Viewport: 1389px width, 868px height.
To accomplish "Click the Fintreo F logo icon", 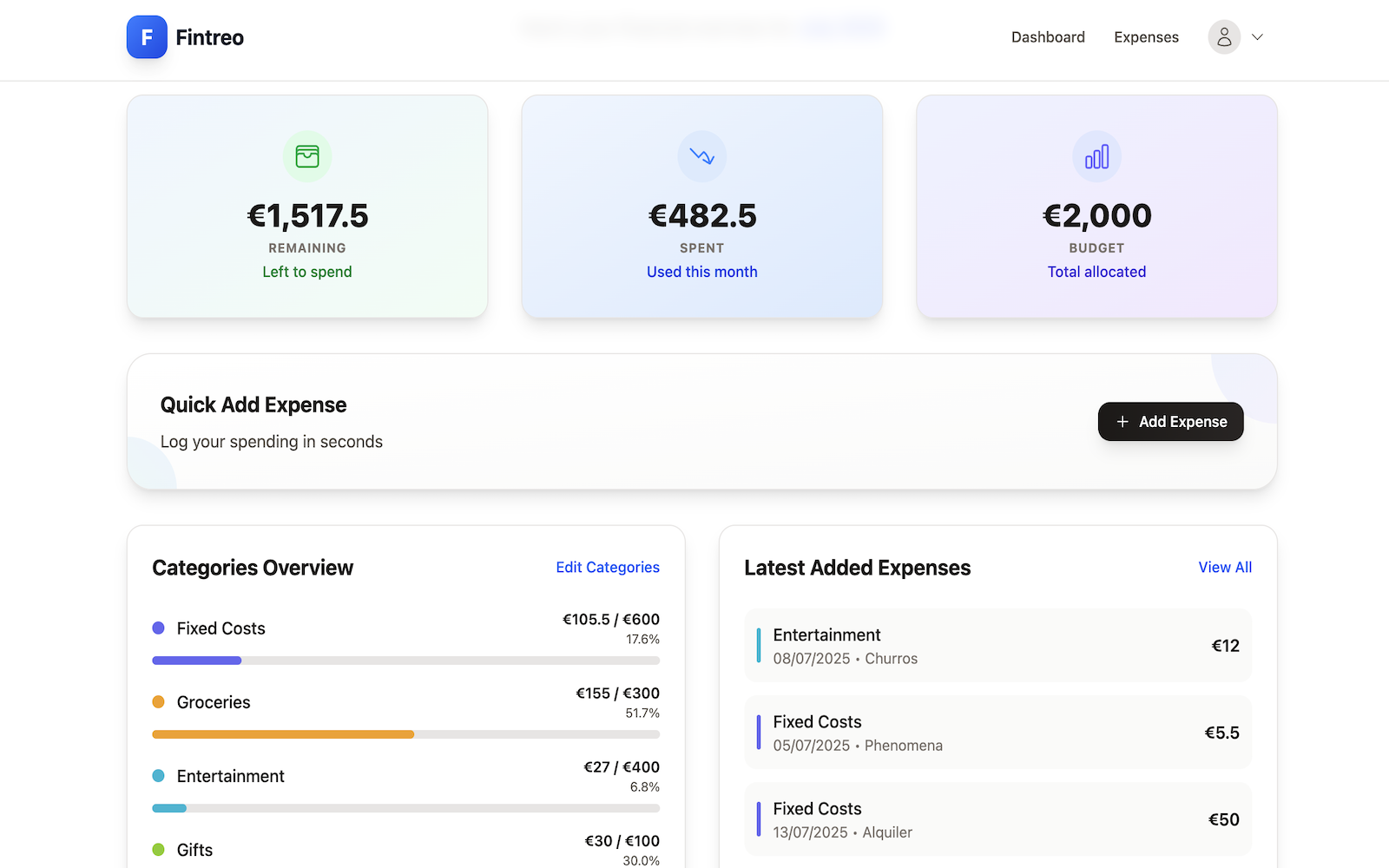I will point(147,37).
